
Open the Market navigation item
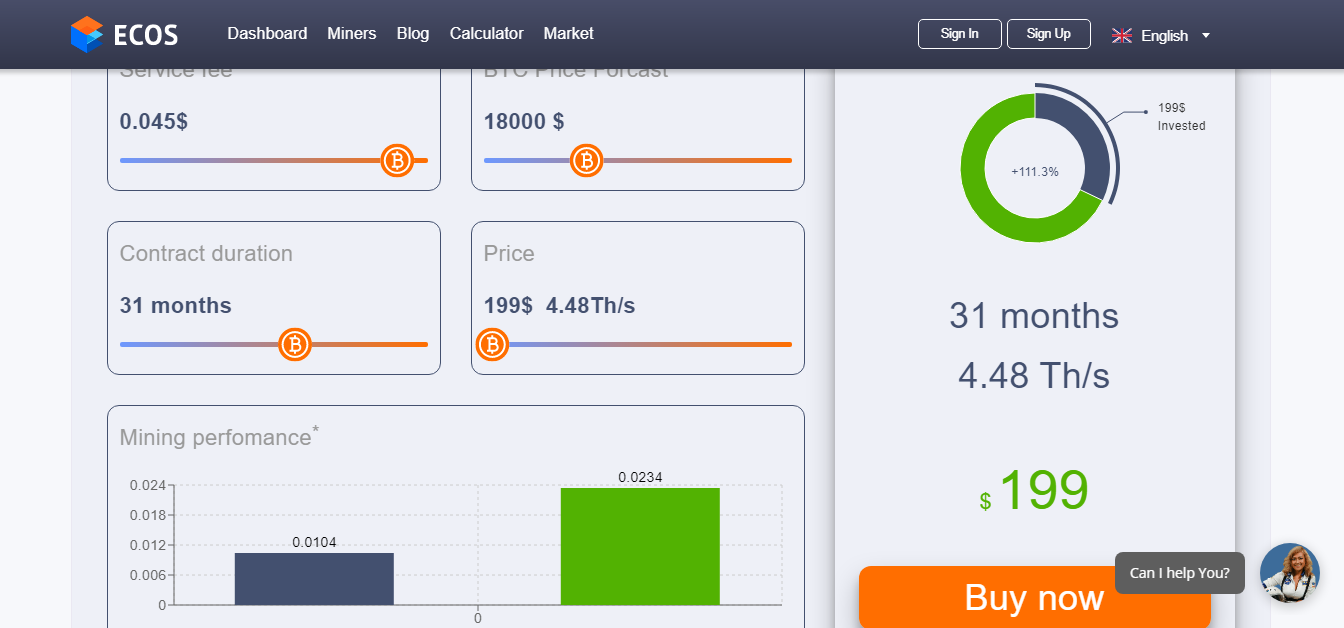pos(569,33)
